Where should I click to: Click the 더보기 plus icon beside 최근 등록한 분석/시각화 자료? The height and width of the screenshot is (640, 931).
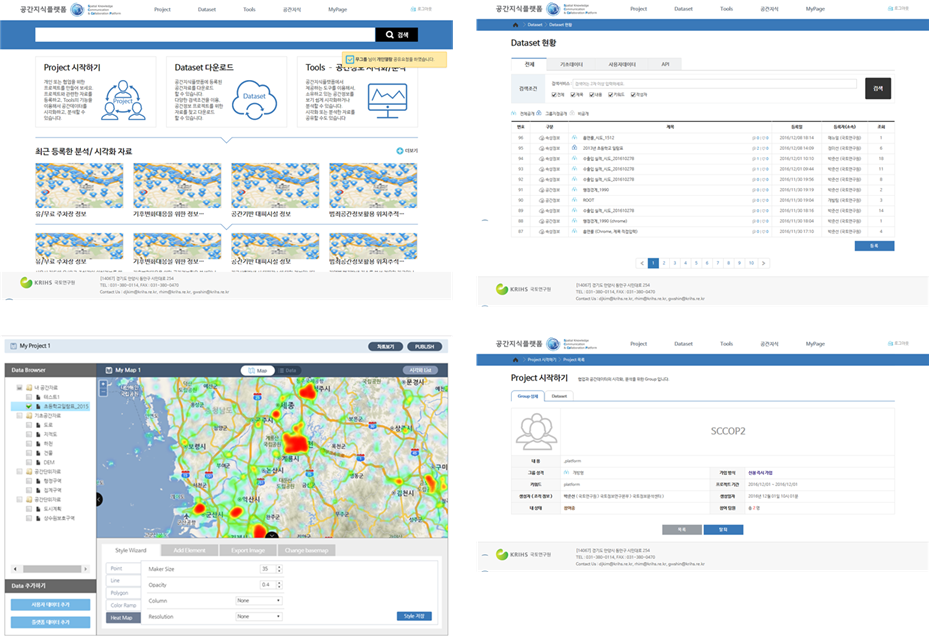pyautogui.click(x=400, y=151)
